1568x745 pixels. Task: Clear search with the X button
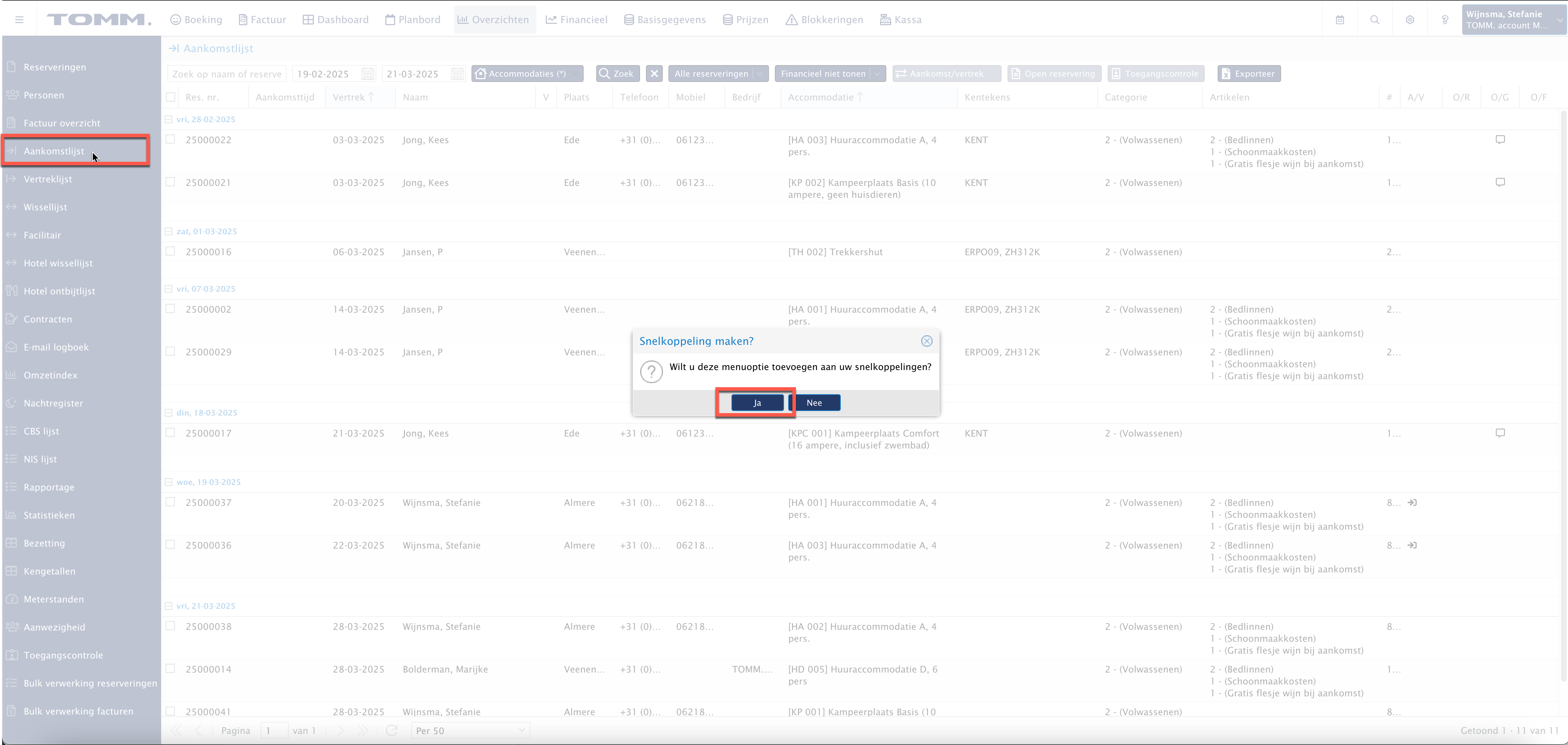click(654, 74)
